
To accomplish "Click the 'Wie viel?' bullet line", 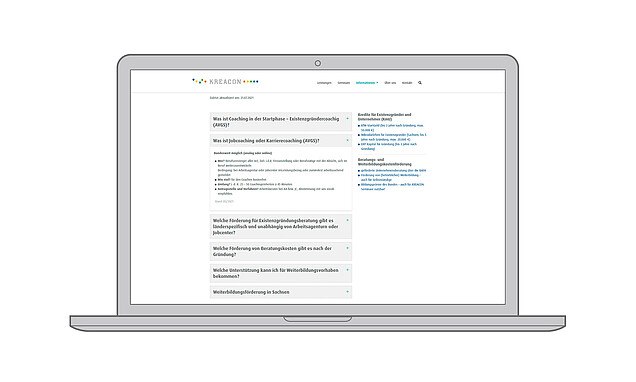I will (x=242, y=179).
